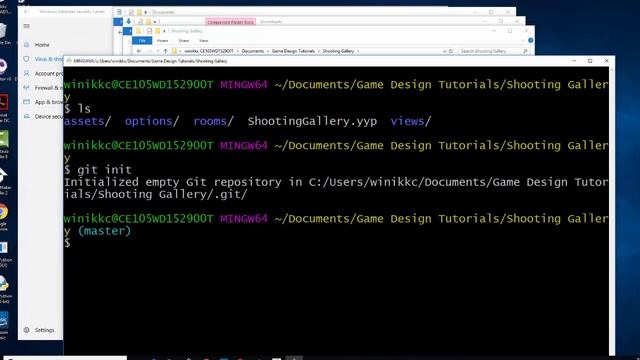Expand the explorer ribbon with the chevron
The height and width of the screenshot is (360, 640).
click(523, 41)
